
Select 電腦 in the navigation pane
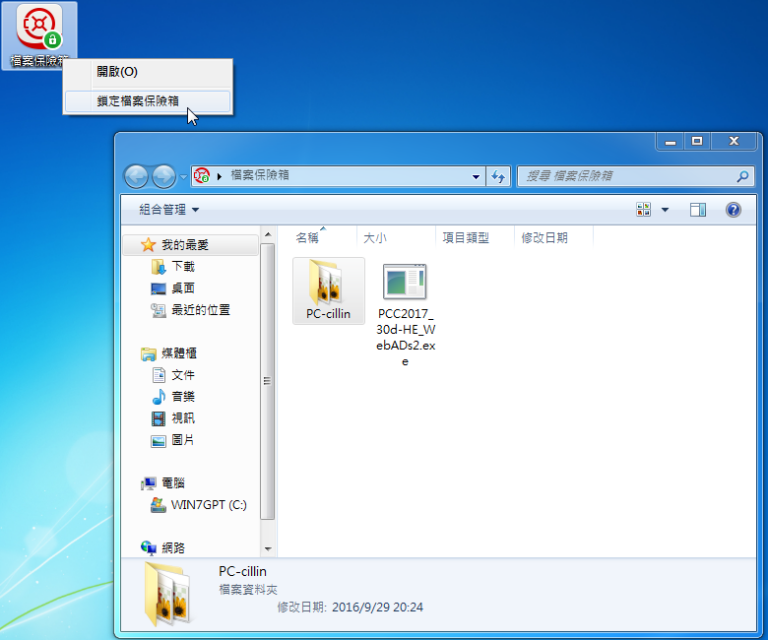(173, 483)
